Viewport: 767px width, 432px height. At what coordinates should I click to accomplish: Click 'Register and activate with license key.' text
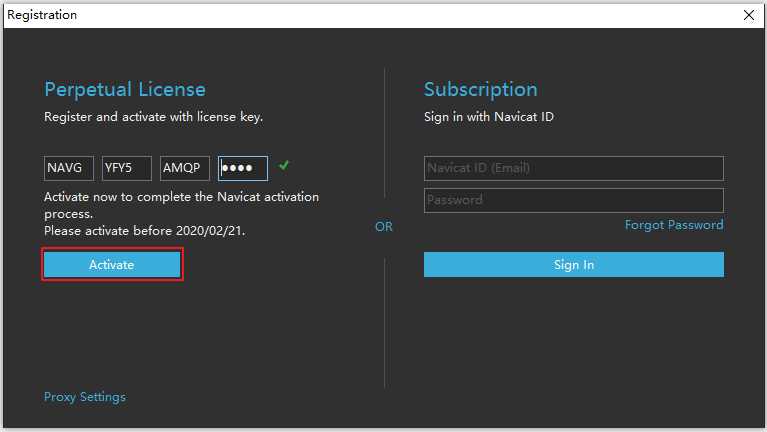tap(154, 117)
